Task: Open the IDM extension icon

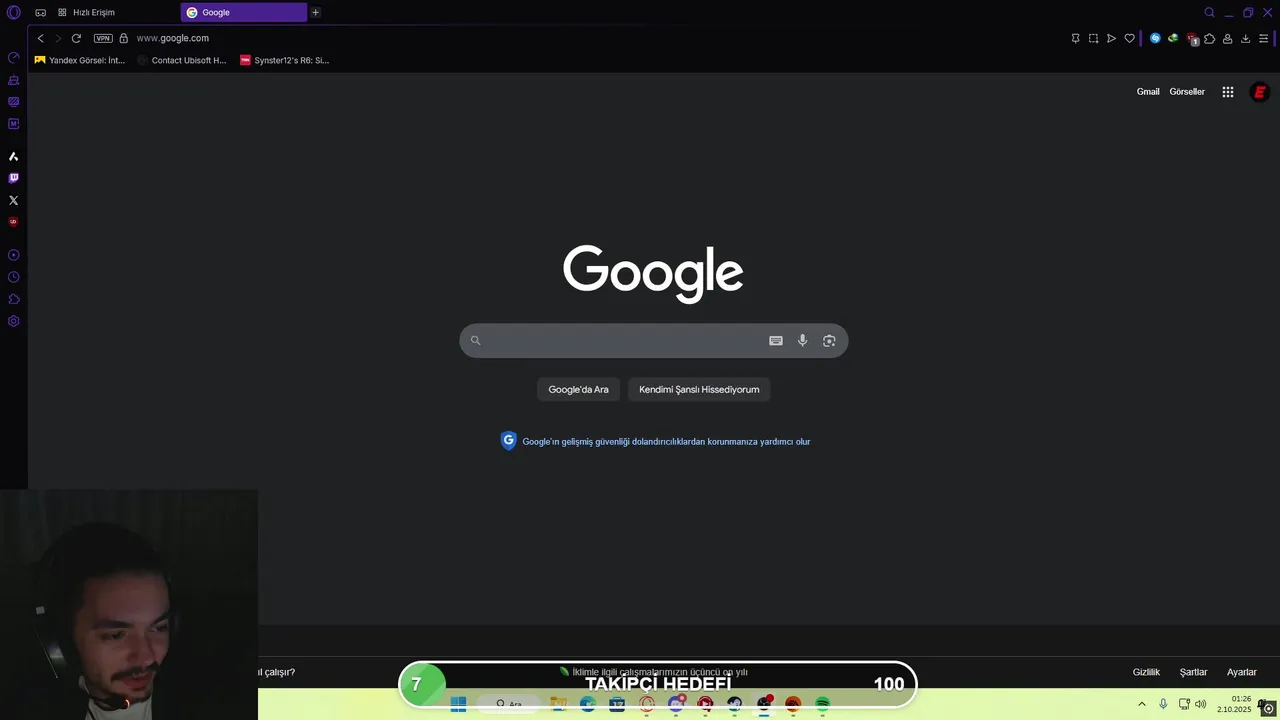Action: 1173,38
